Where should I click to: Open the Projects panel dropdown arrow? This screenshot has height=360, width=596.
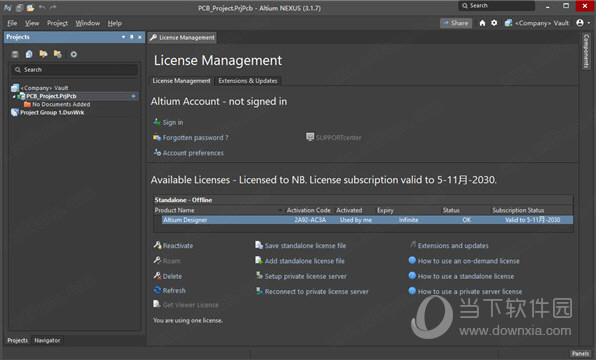point(124,37)
